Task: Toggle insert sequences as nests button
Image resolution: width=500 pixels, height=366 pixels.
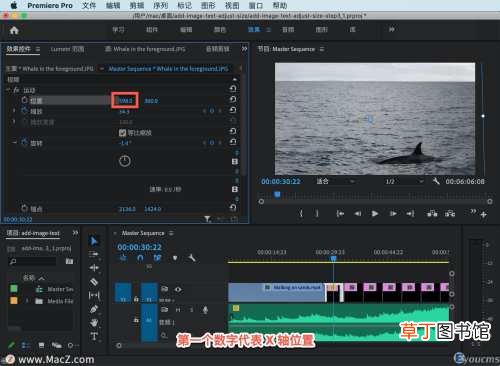Action: coord(123,258)
